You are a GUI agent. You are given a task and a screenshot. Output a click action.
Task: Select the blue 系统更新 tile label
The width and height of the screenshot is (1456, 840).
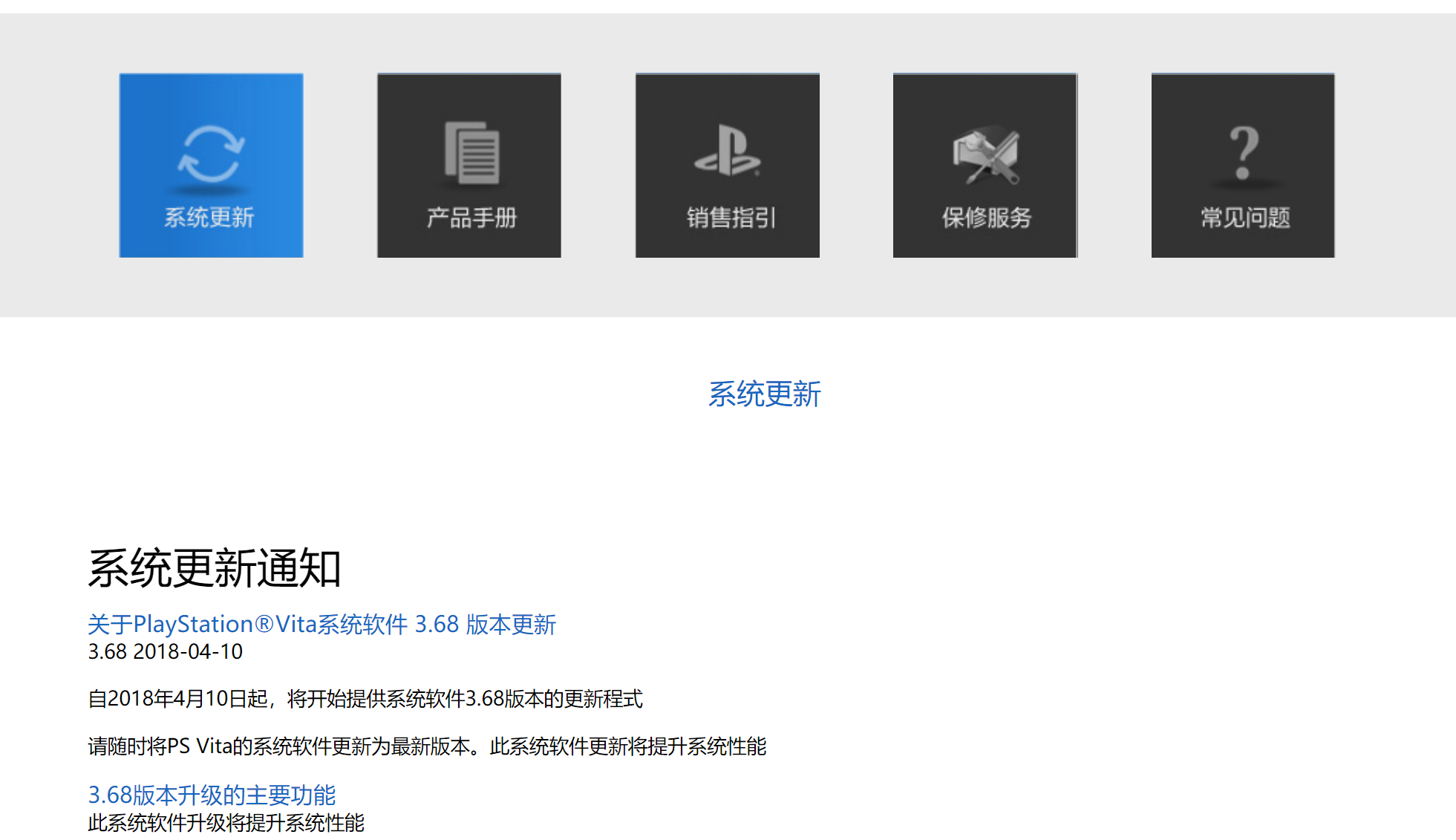209,217
